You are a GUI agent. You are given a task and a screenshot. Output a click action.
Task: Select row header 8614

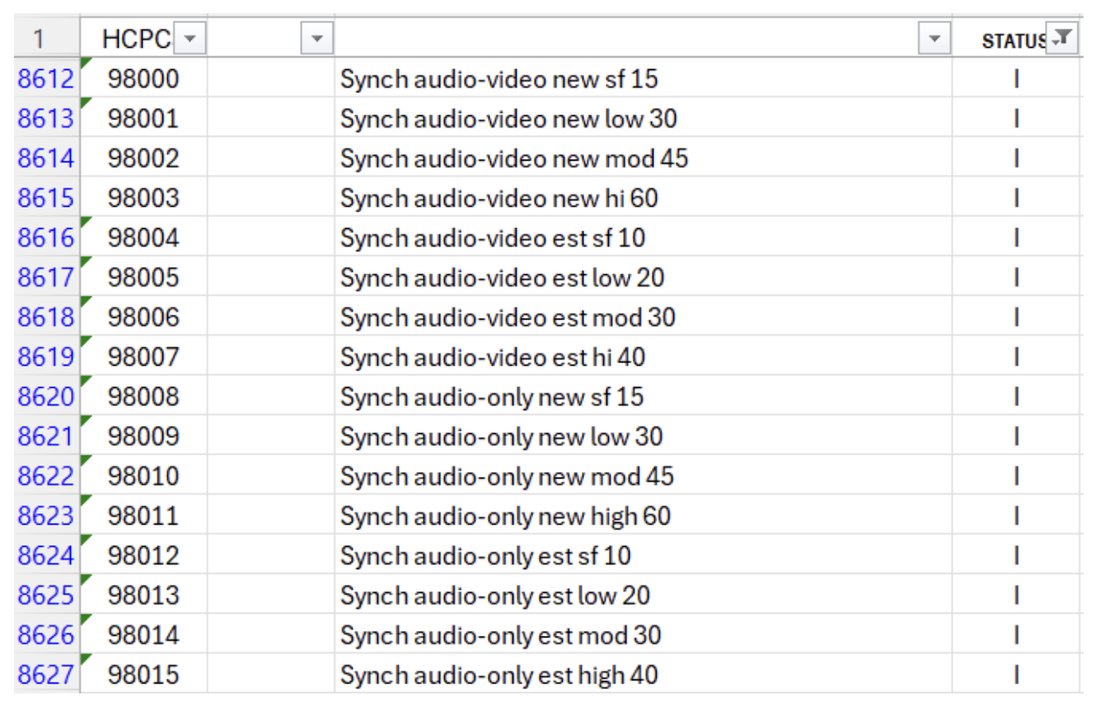pos(46,158)
